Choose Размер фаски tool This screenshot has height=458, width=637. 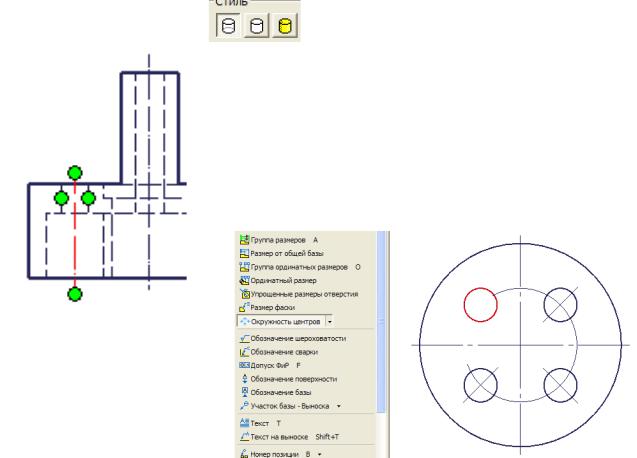click(267, 308)
